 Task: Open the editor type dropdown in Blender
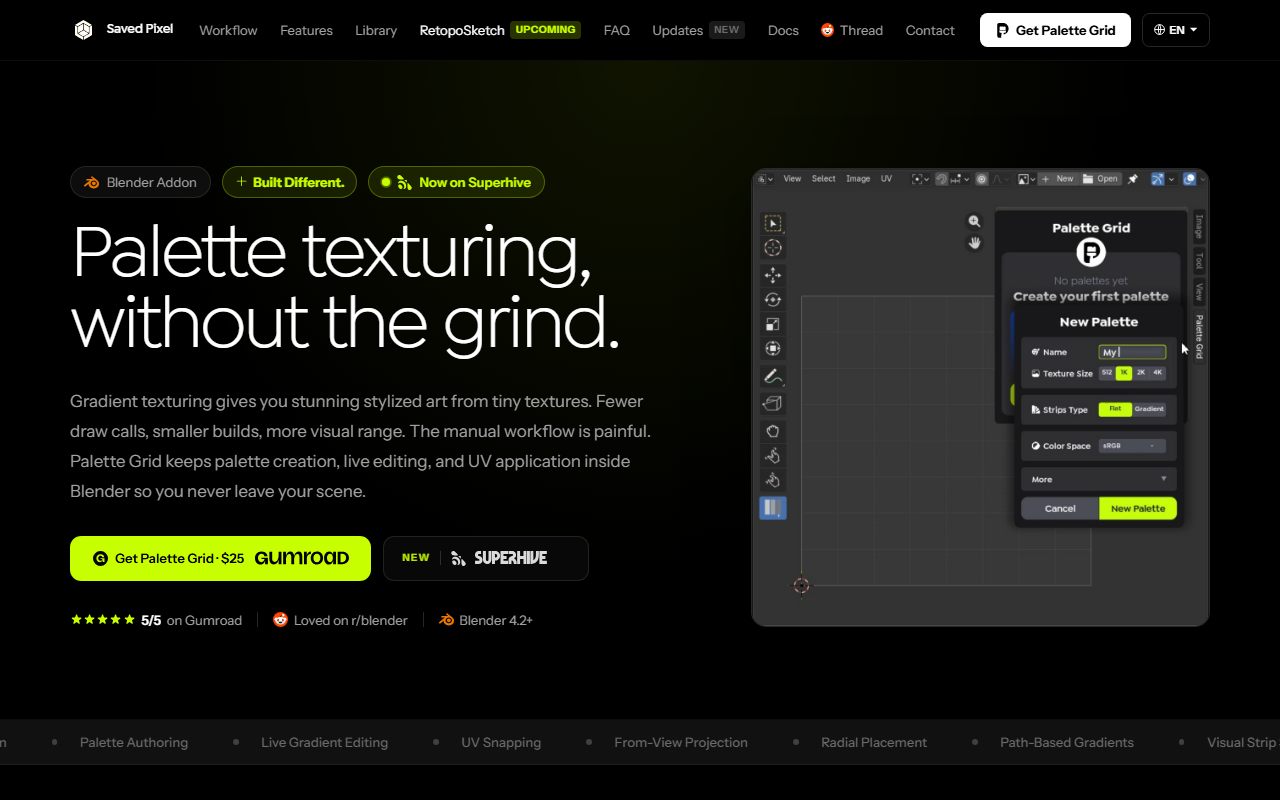(x=766, y=179)
